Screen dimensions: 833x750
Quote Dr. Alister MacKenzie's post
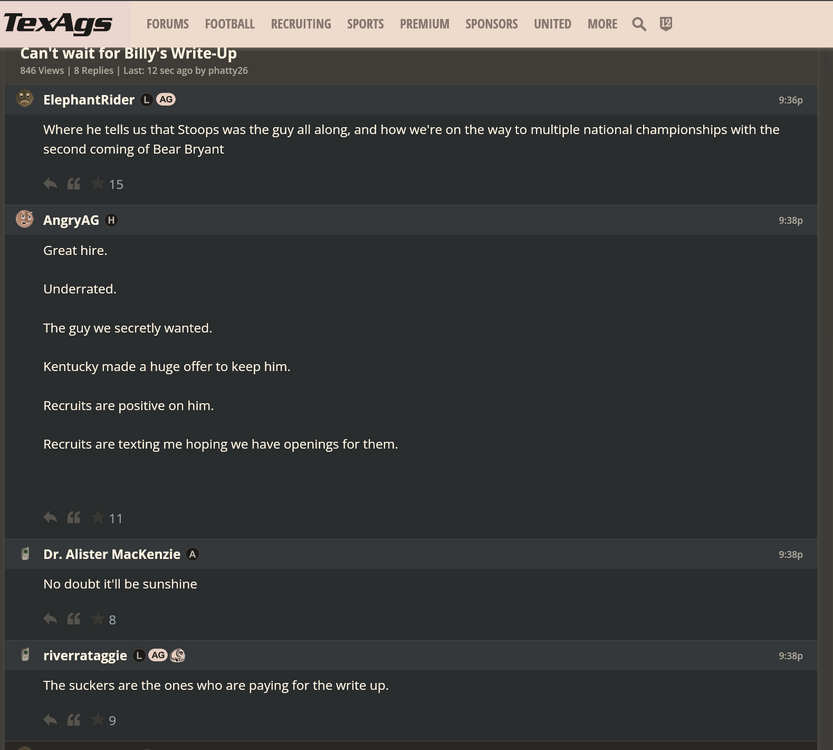(74, 619)
